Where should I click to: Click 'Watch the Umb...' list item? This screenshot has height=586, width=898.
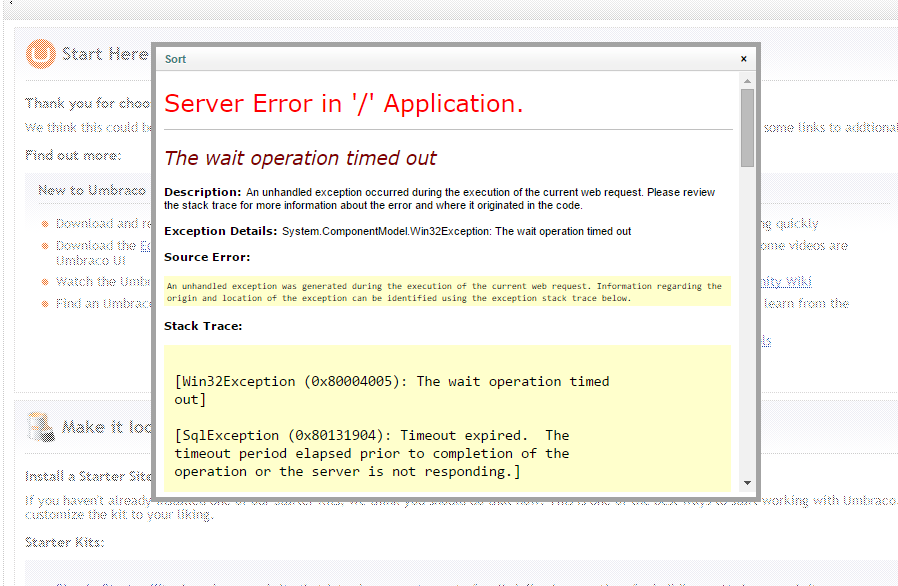103,282
